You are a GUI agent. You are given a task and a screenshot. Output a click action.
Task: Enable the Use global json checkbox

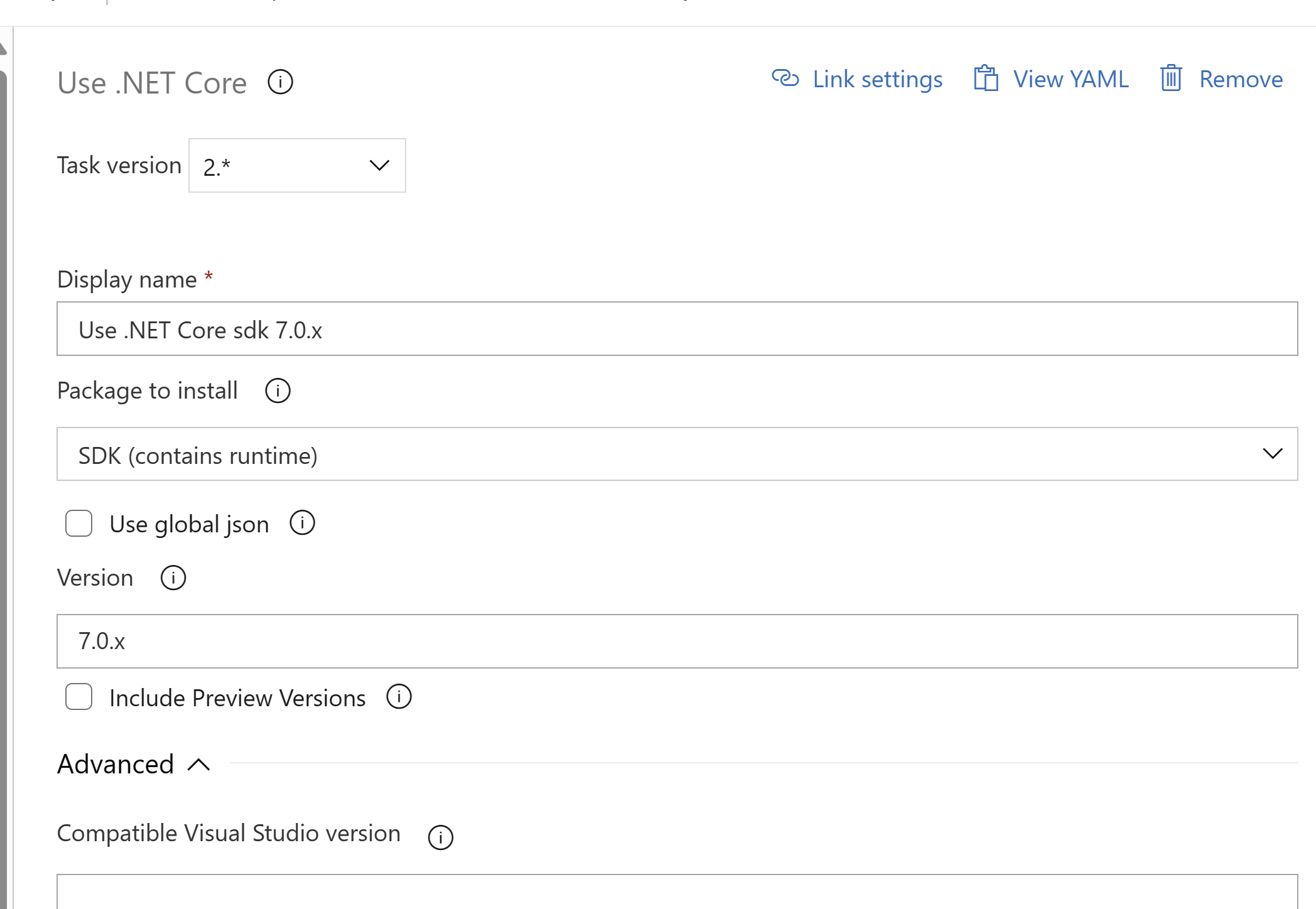pos(79,523)
